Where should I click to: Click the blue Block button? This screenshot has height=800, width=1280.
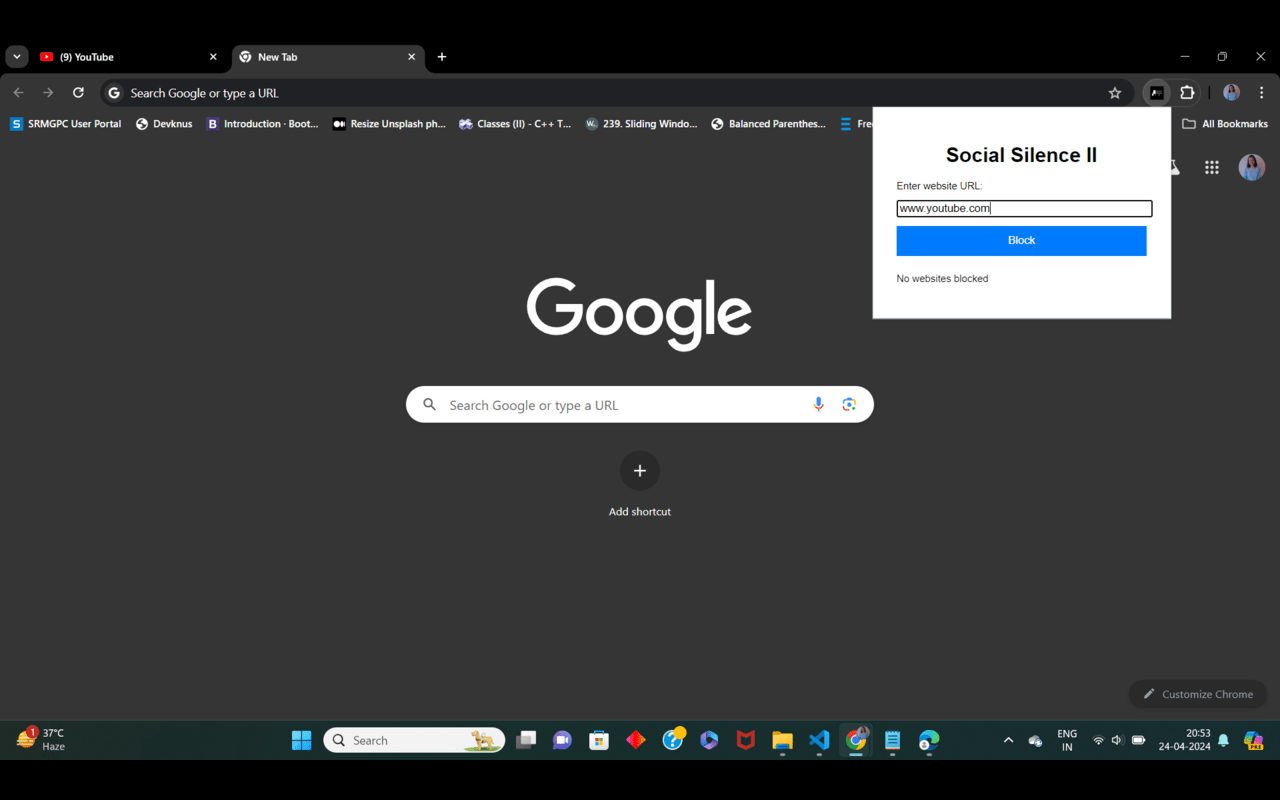pyautogui.click(x=1021, y=241)
